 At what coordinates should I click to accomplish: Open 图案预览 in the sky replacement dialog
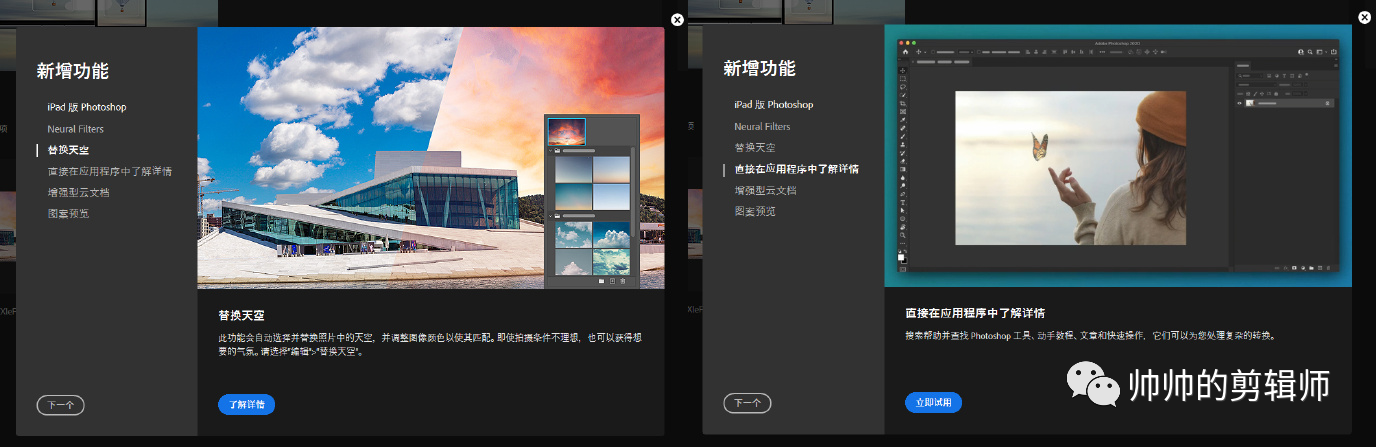(x=68, y=213)
